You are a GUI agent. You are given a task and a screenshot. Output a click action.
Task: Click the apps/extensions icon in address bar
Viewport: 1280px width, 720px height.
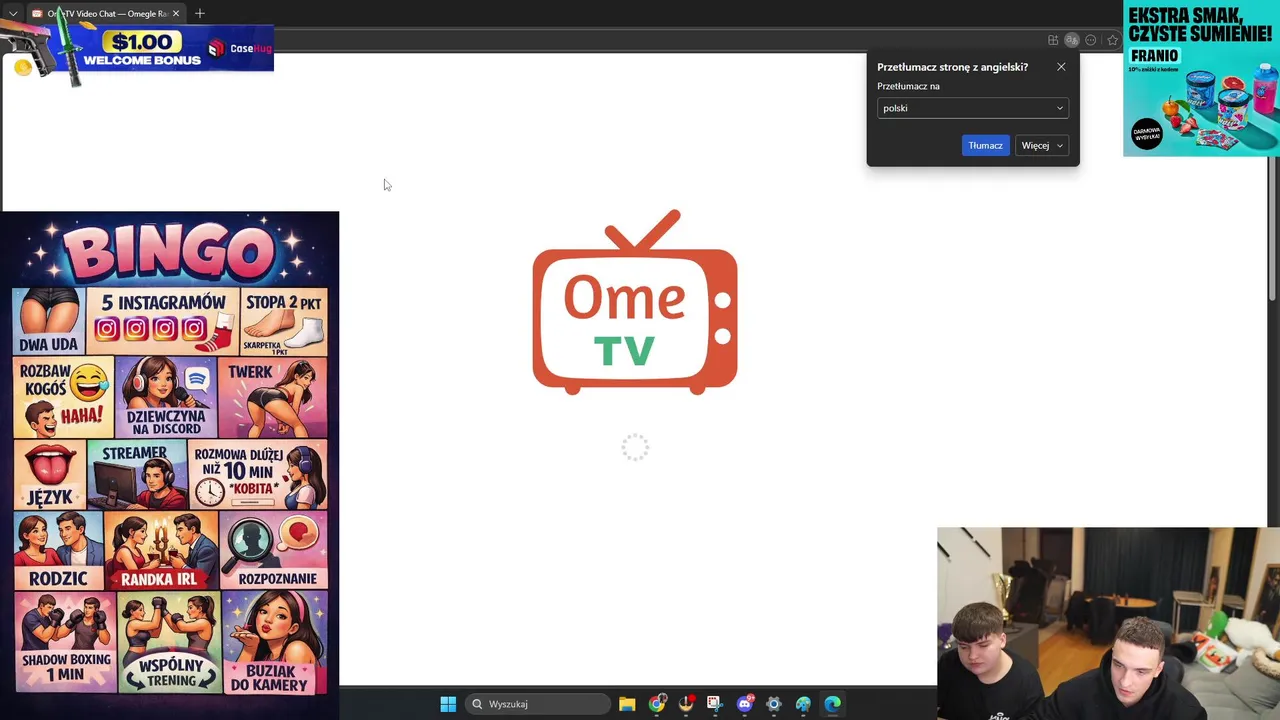pyautogui.click(x=1053, y=40)
